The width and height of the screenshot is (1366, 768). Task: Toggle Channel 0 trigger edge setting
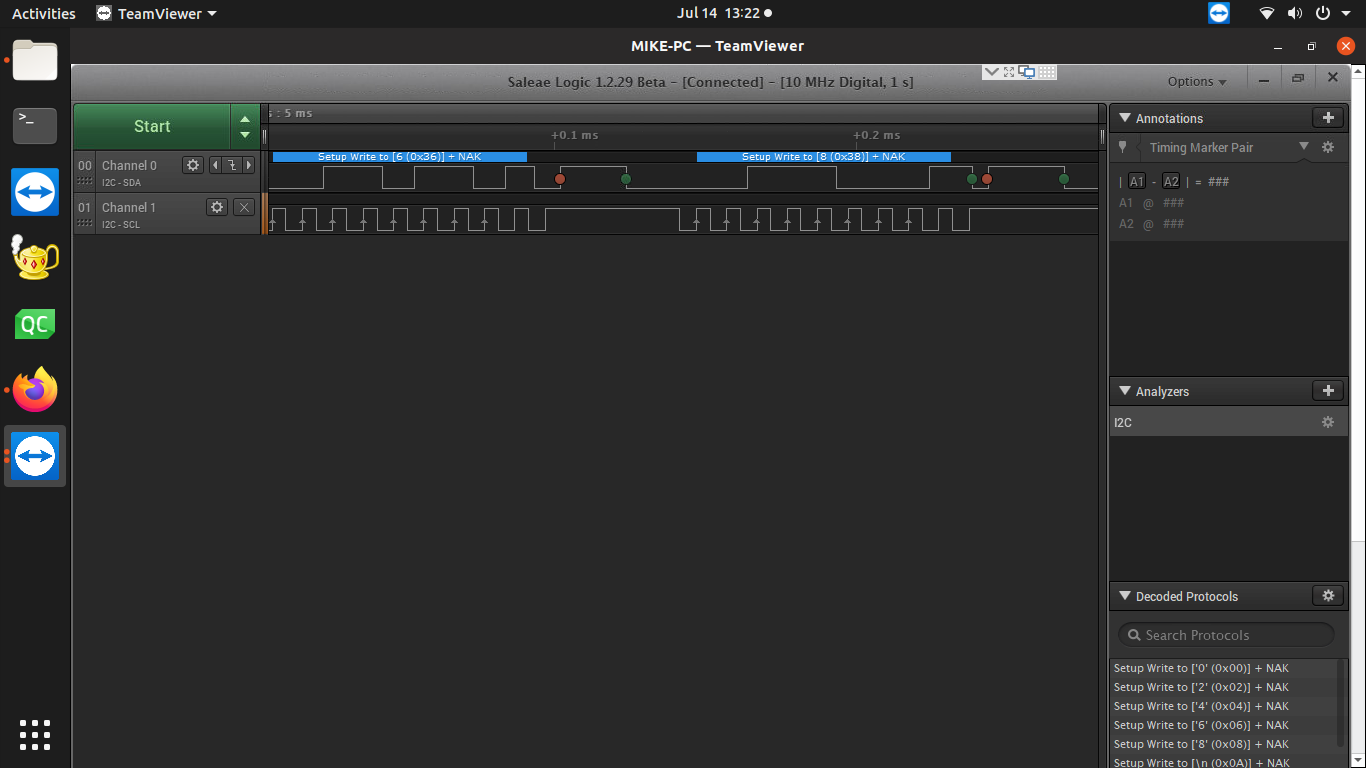coord(232,165)
